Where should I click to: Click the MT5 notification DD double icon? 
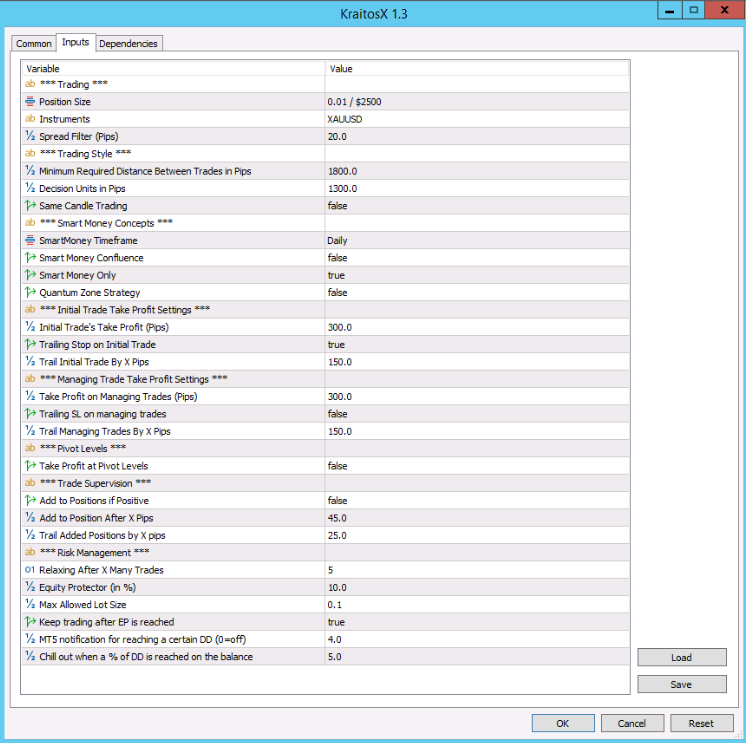point(30,639)
